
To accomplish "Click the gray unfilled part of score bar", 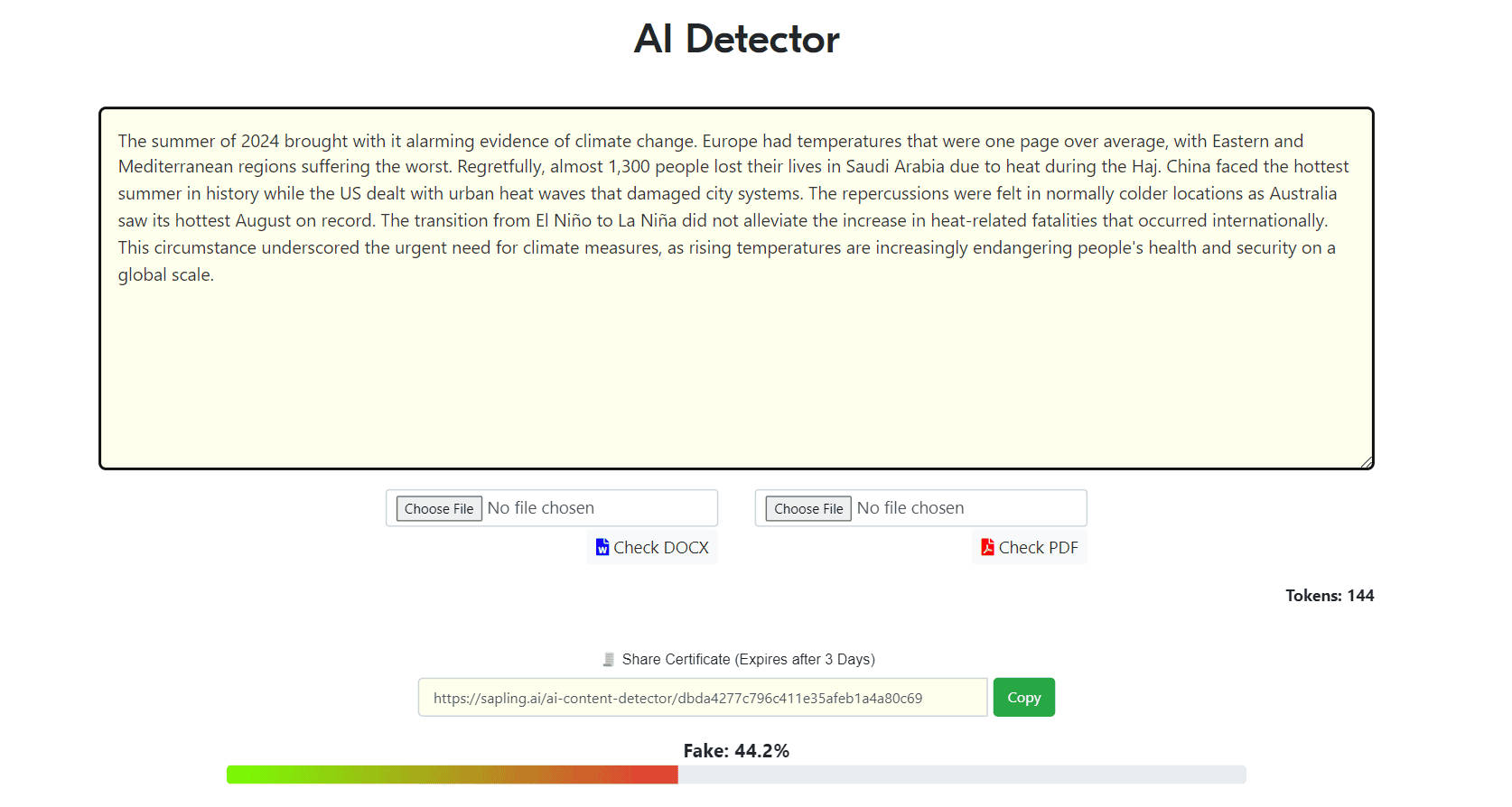I will coord(962,775).
